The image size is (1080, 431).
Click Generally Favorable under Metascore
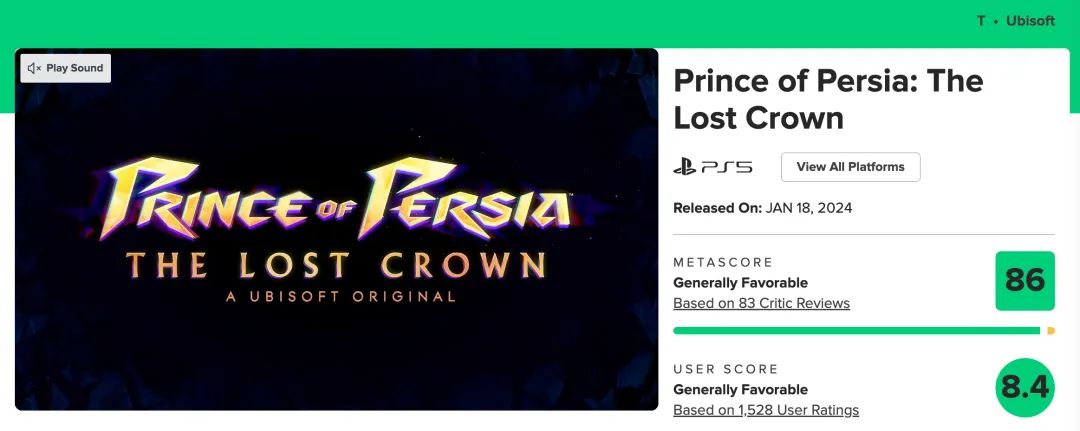pyautogui.click(x=740, y=283)
